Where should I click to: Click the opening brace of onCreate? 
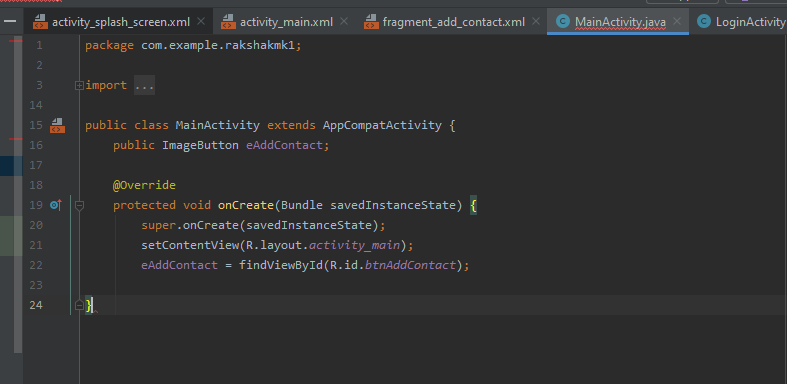(x=473, y=205)
